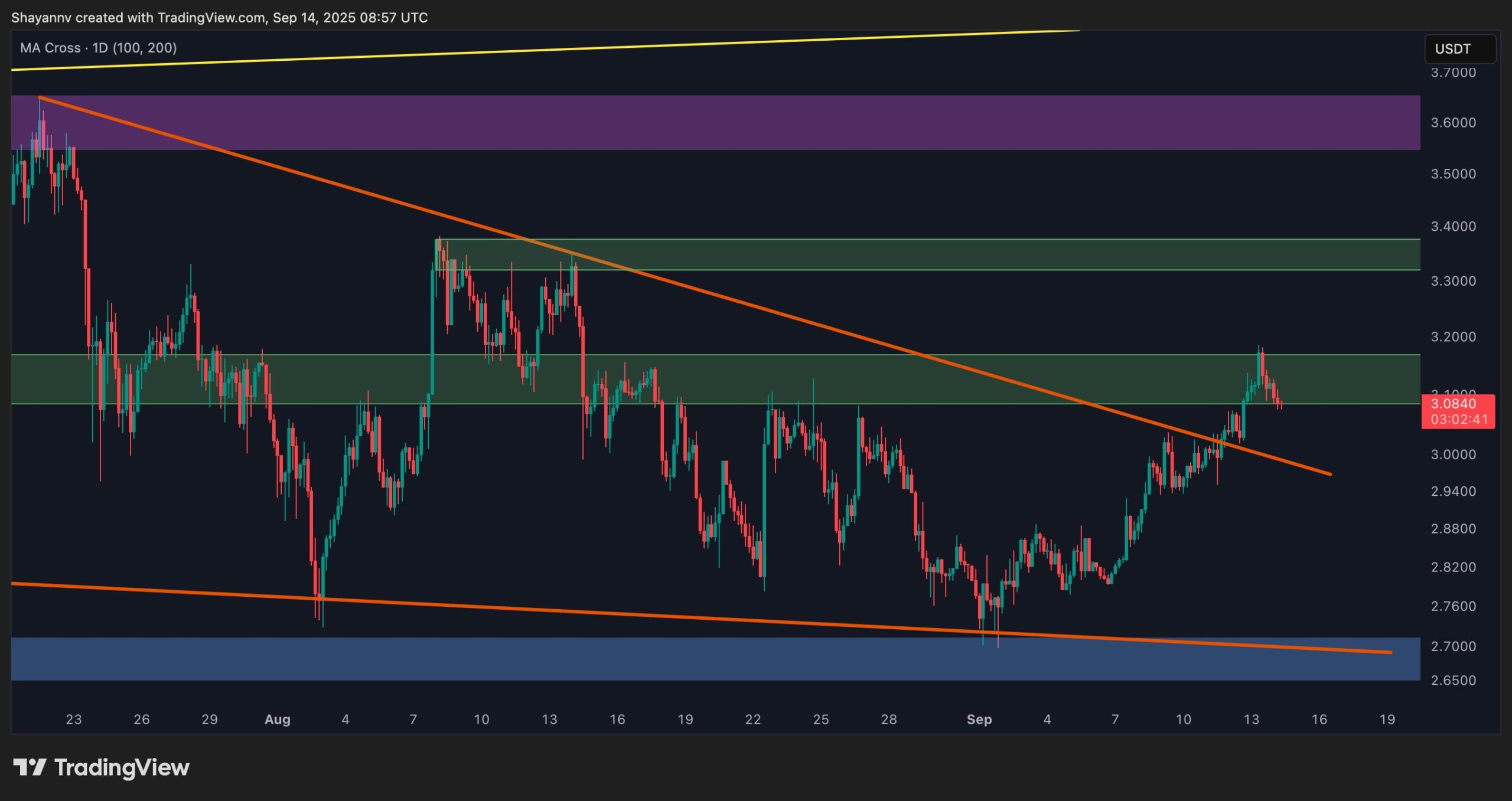The height and width of the screenshot is (801, 1512).
Task: Click the upper green zone near 3.3000
Action: (1004, 254)
